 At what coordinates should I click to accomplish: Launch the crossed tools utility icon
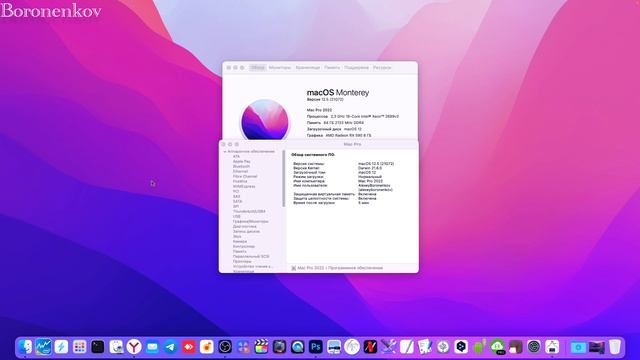(388, 347)
